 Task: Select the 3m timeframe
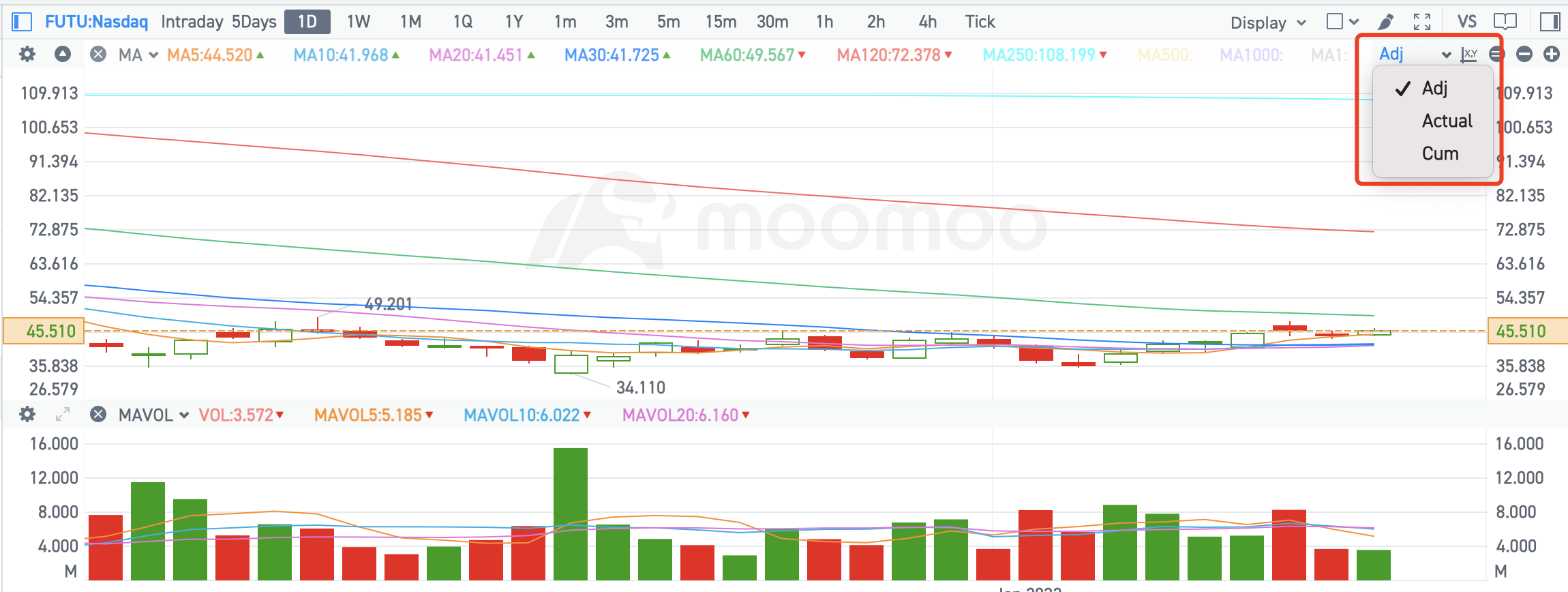tap(616, 22)
